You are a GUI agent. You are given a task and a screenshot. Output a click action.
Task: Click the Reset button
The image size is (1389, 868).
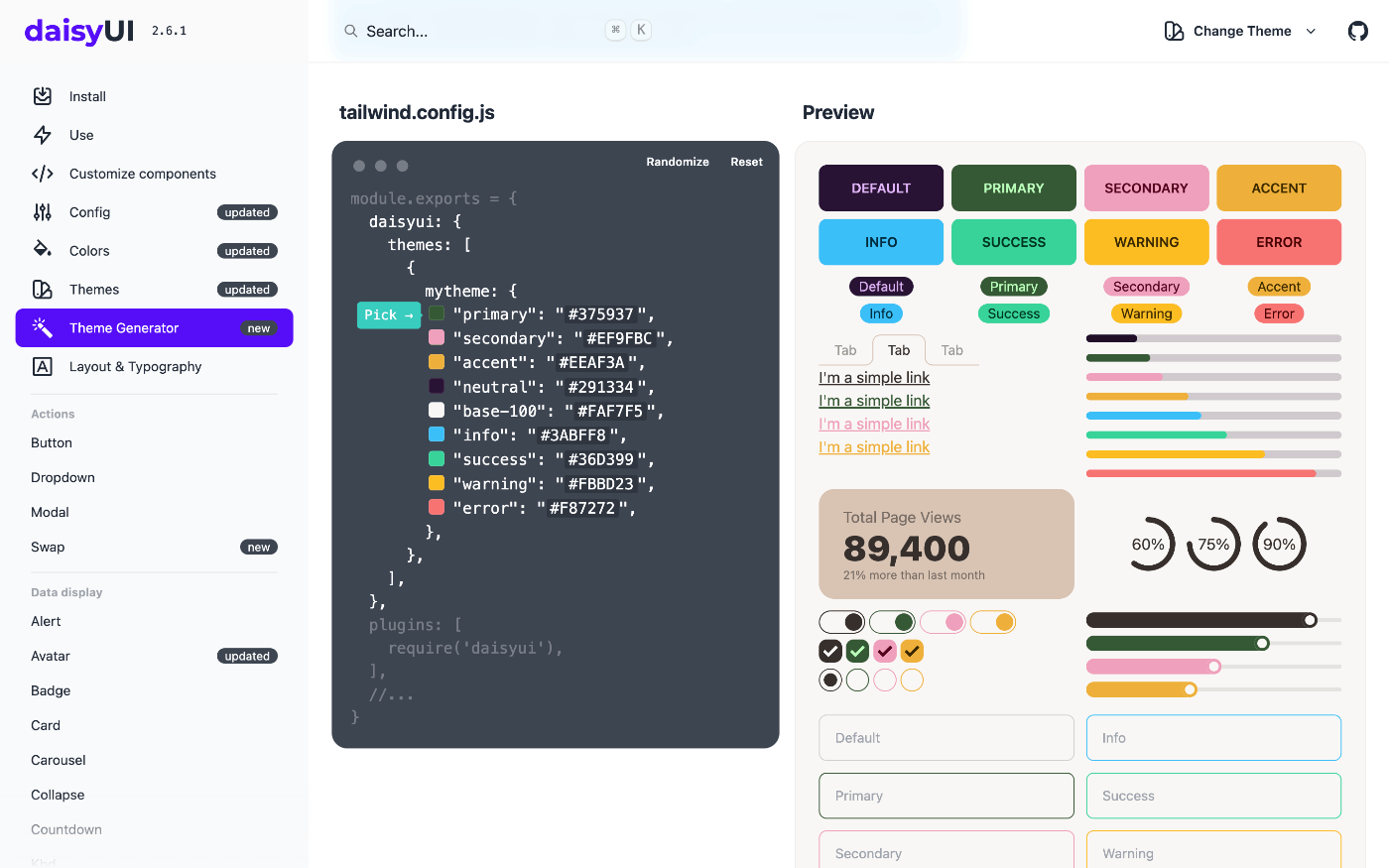click(x=747, y=162)
